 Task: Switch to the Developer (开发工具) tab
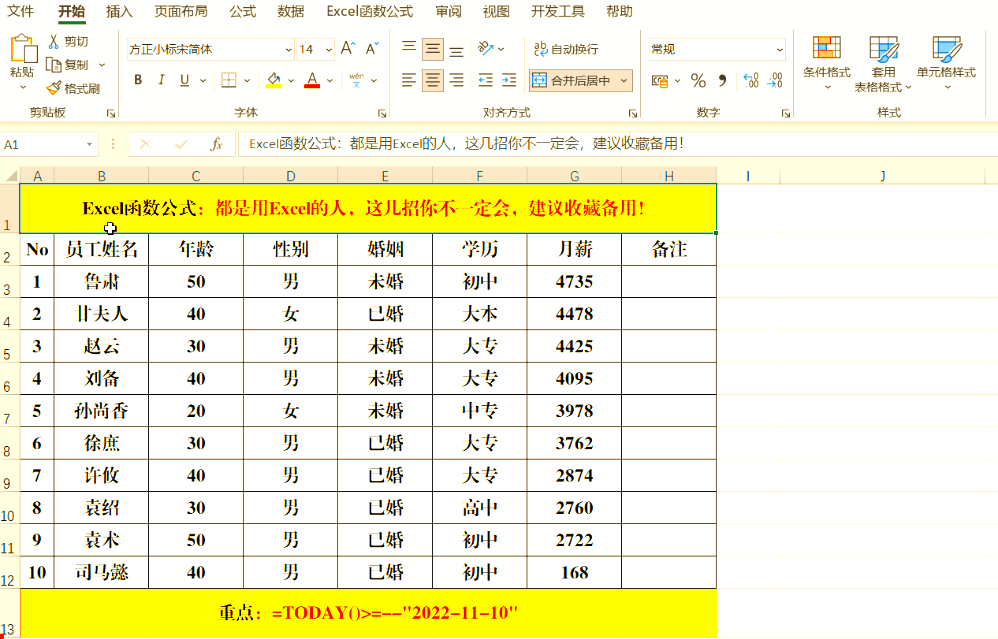tap(558, 11)
